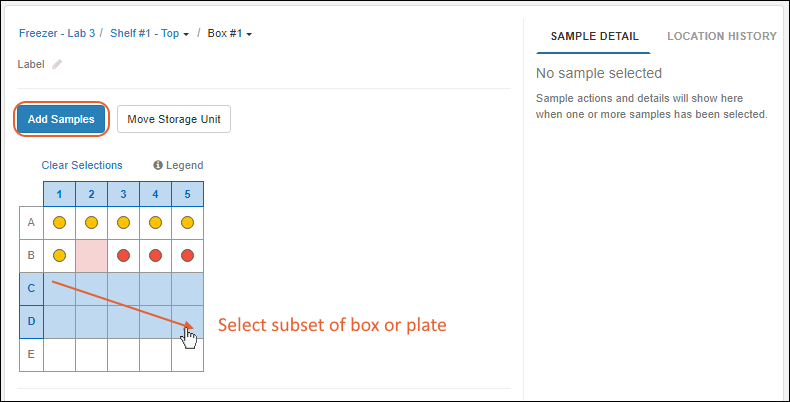This screenshot has height=402, width=790.
Task: Open the Box #1 dropdown
Action: 230,34
